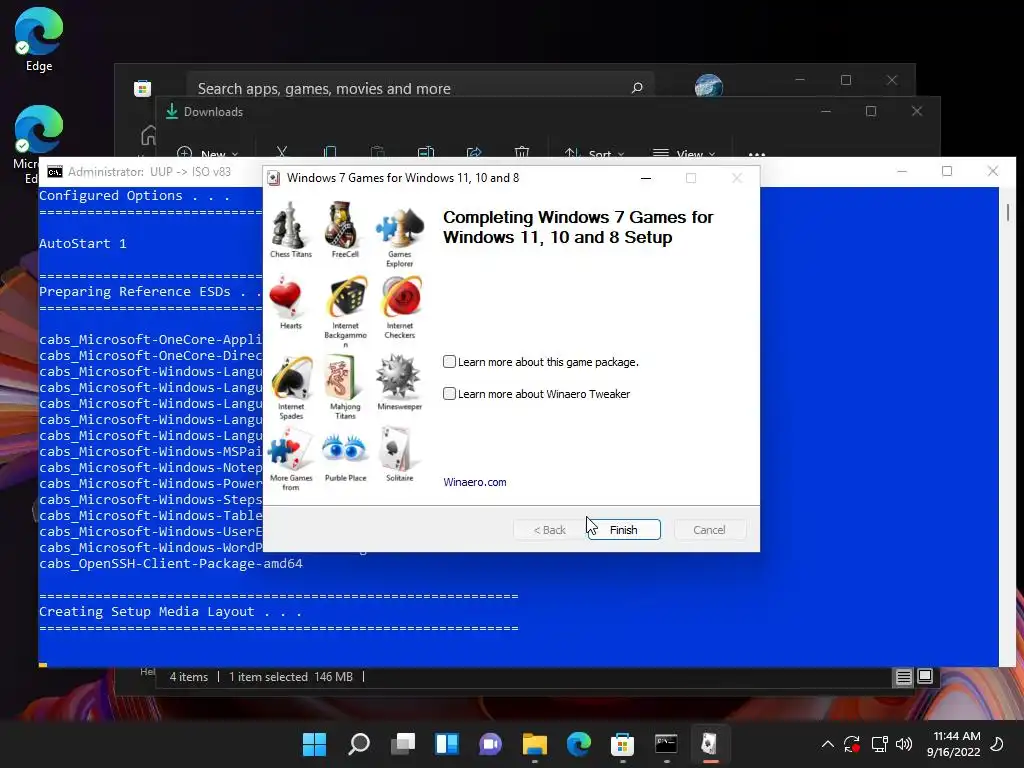Open Microsoft Store from the taskbar

(622, 744)
